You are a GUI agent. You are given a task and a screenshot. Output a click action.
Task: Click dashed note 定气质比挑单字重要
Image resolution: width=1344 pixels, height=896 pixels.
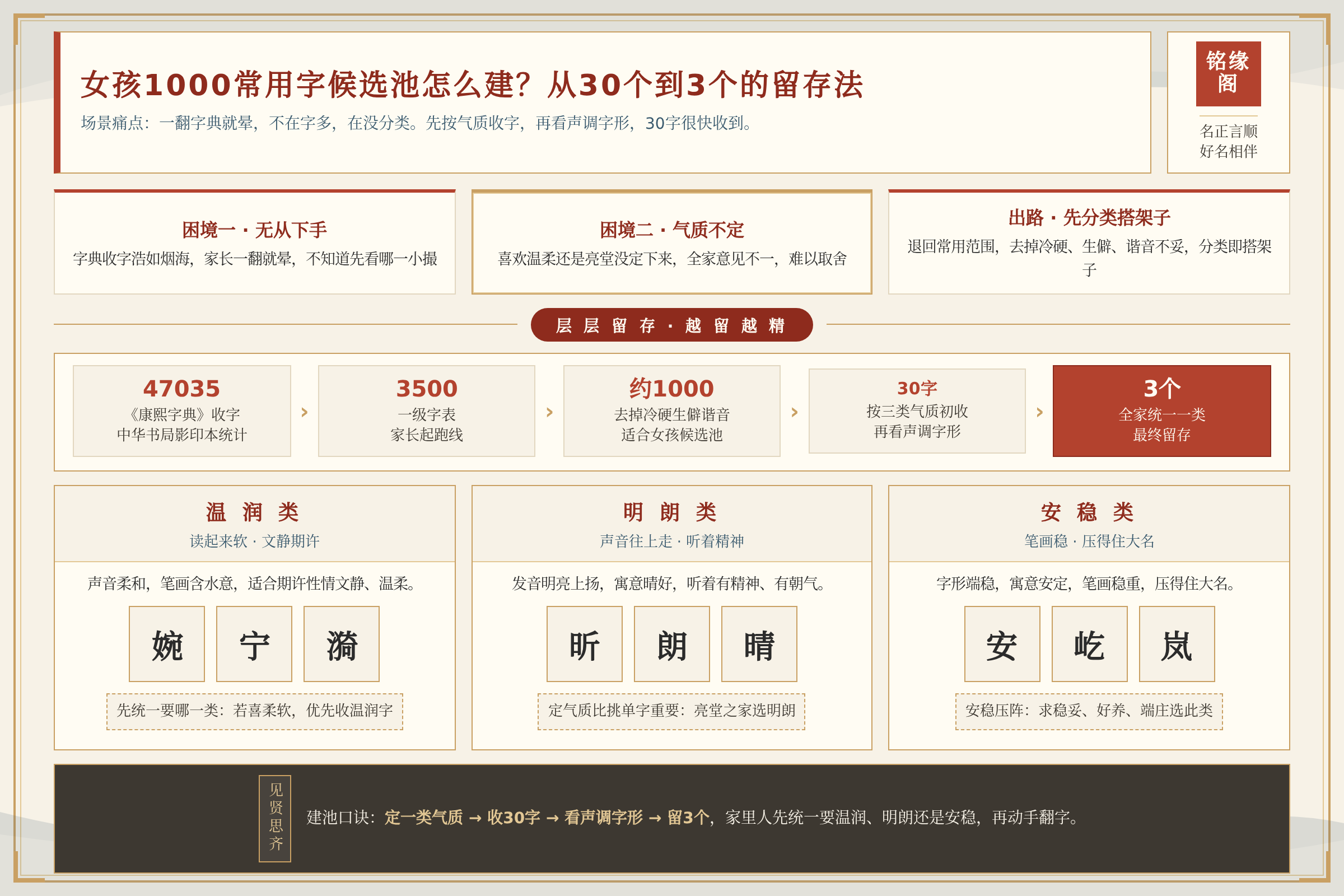(x=671, y=711)
